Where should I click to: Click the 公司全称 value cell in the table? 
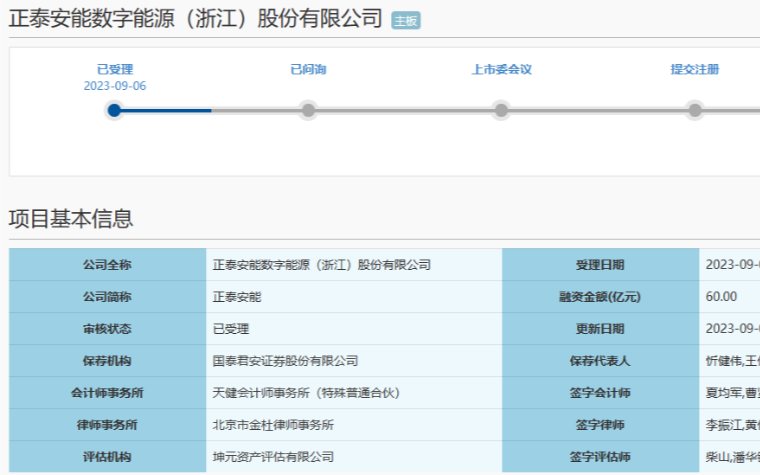point(354,265)
